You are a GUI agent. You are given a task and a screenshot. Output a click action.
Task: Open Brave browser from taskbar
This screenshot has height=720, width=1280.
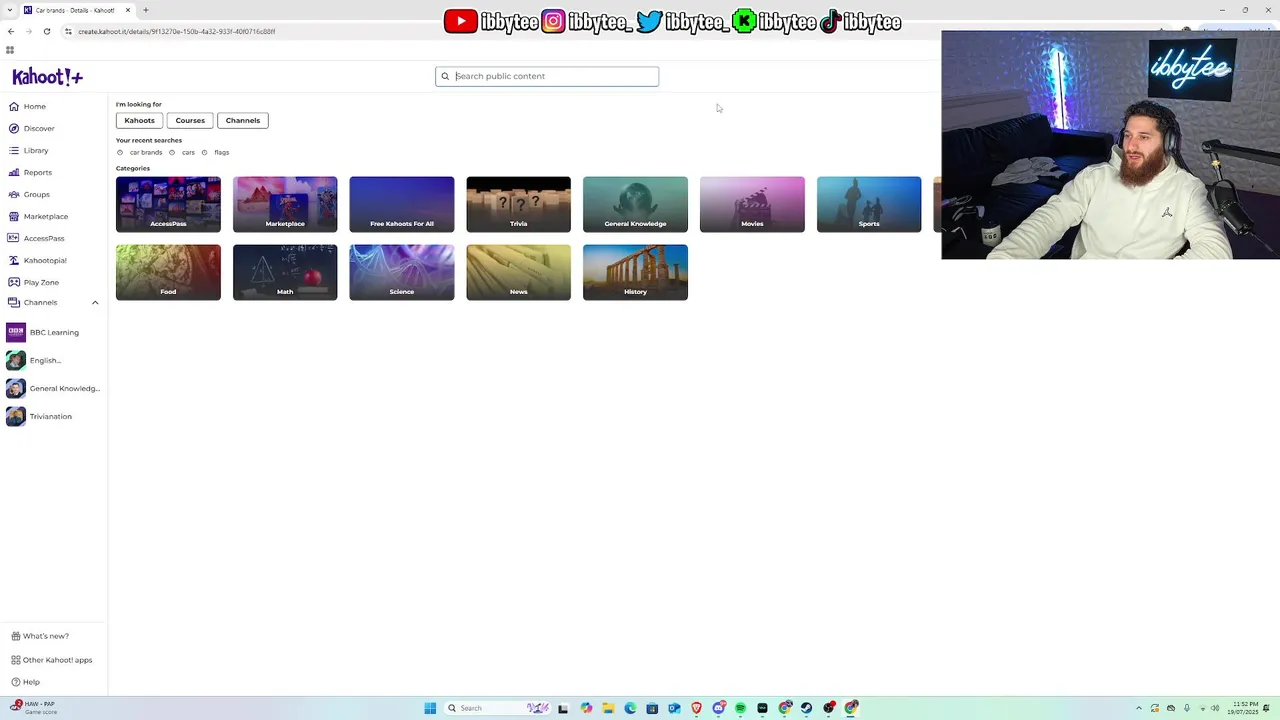(x=696, y=708)
